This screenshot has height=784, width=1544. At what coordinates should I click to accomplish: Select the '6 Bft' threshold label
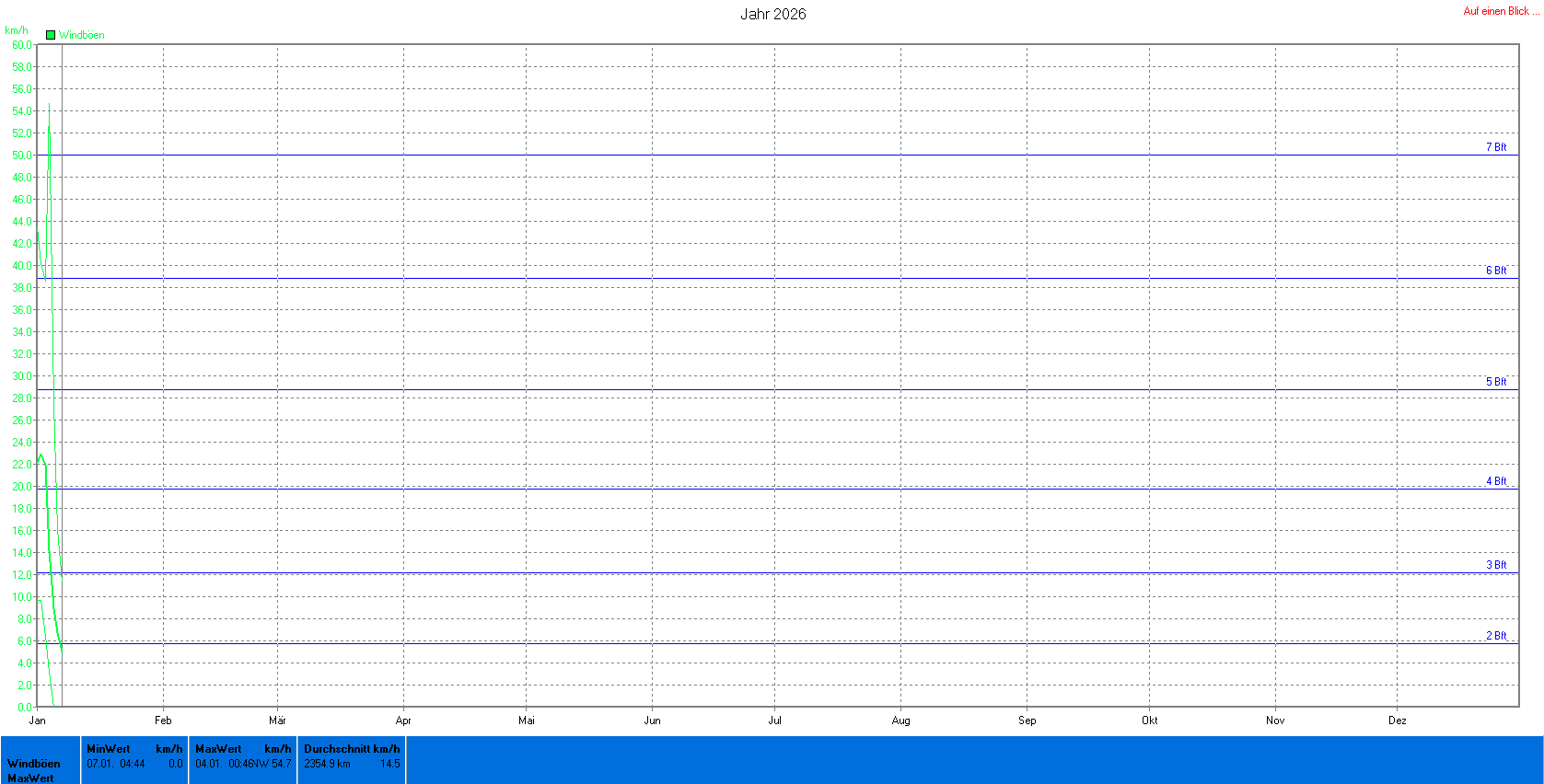click(x=1496, y=271)
